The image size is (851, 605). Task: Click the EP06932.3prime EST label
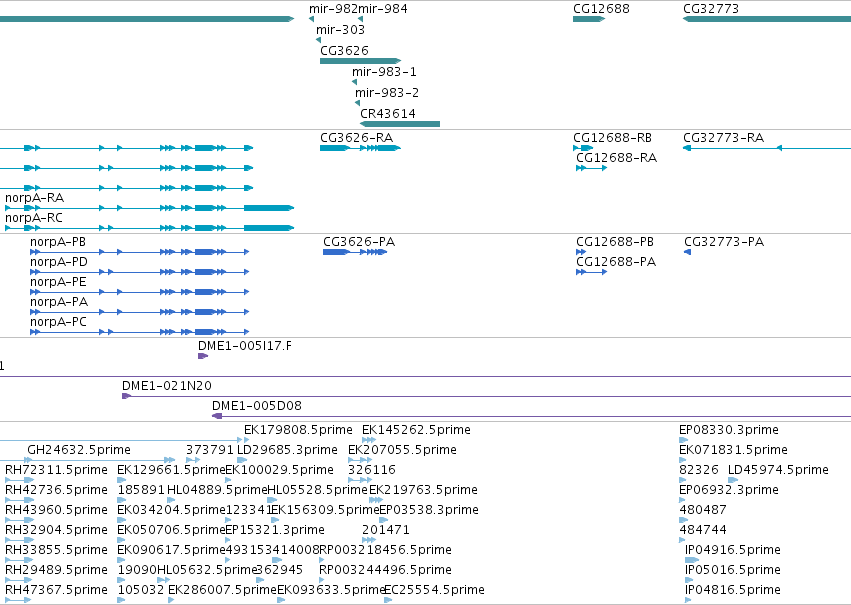pos(729,491)
